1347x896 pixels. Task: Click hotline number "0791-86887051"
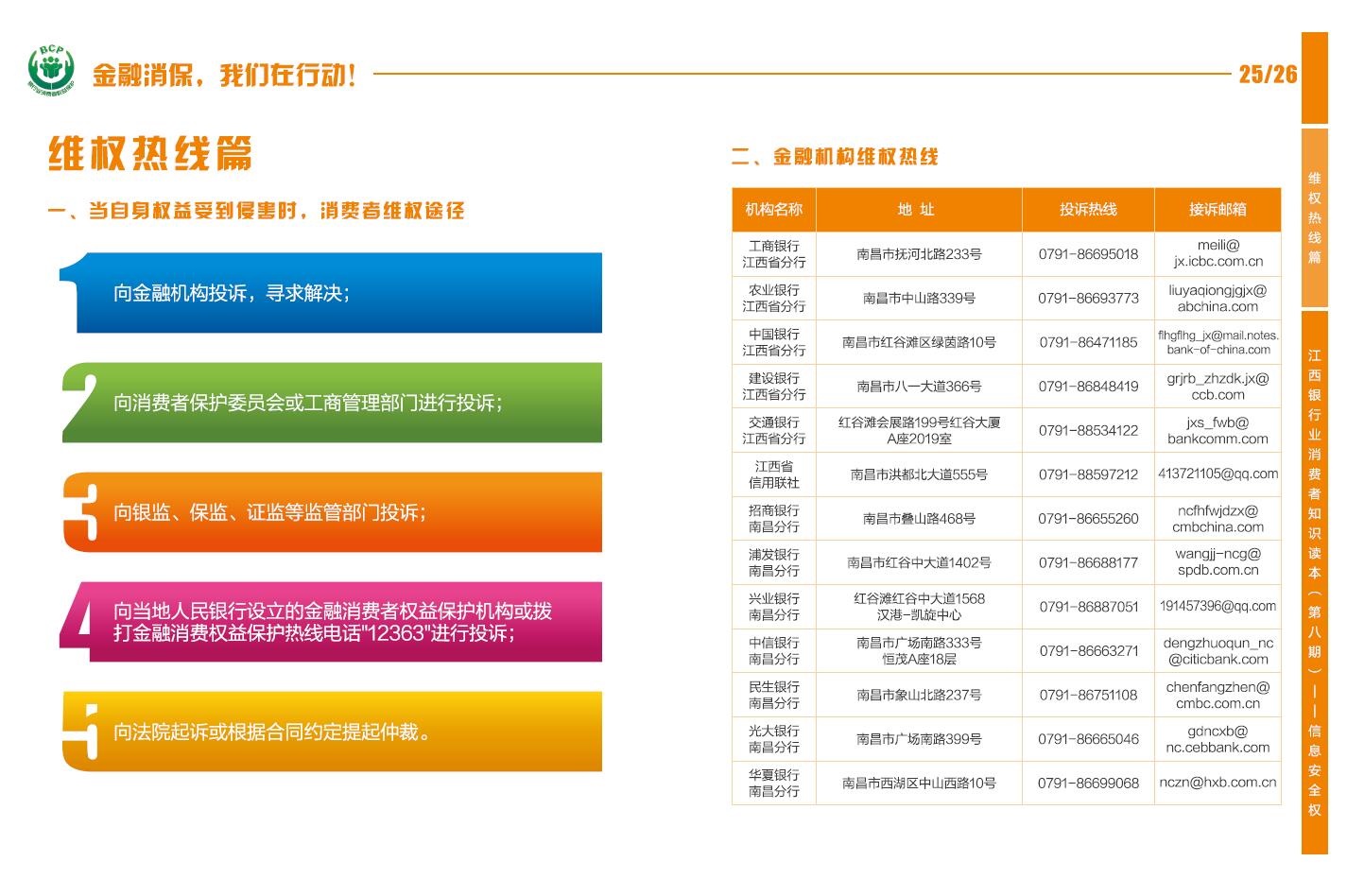(x=1088, y=607)
